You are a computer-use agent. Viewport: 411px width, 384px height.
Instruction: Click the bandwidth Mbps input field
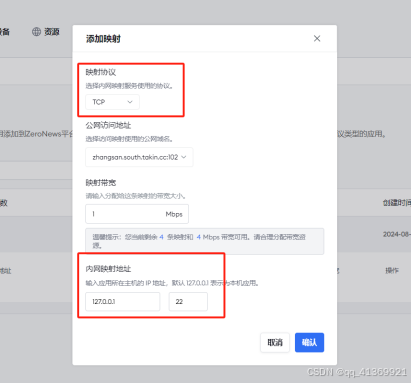137,214
